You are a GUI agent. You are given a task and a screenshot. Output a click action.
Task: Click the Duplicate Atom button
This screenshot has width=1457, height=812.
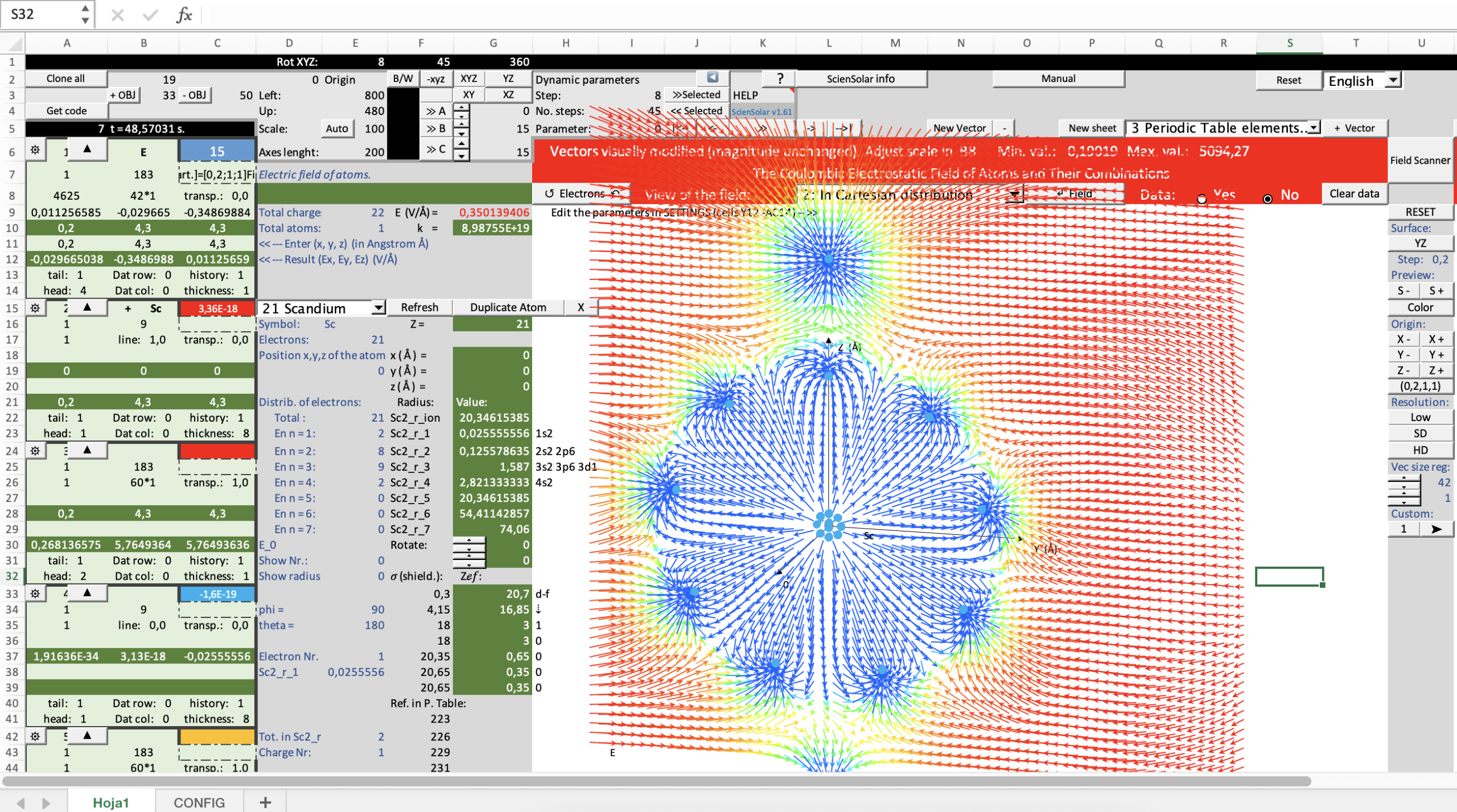click(x=508, y=307)
